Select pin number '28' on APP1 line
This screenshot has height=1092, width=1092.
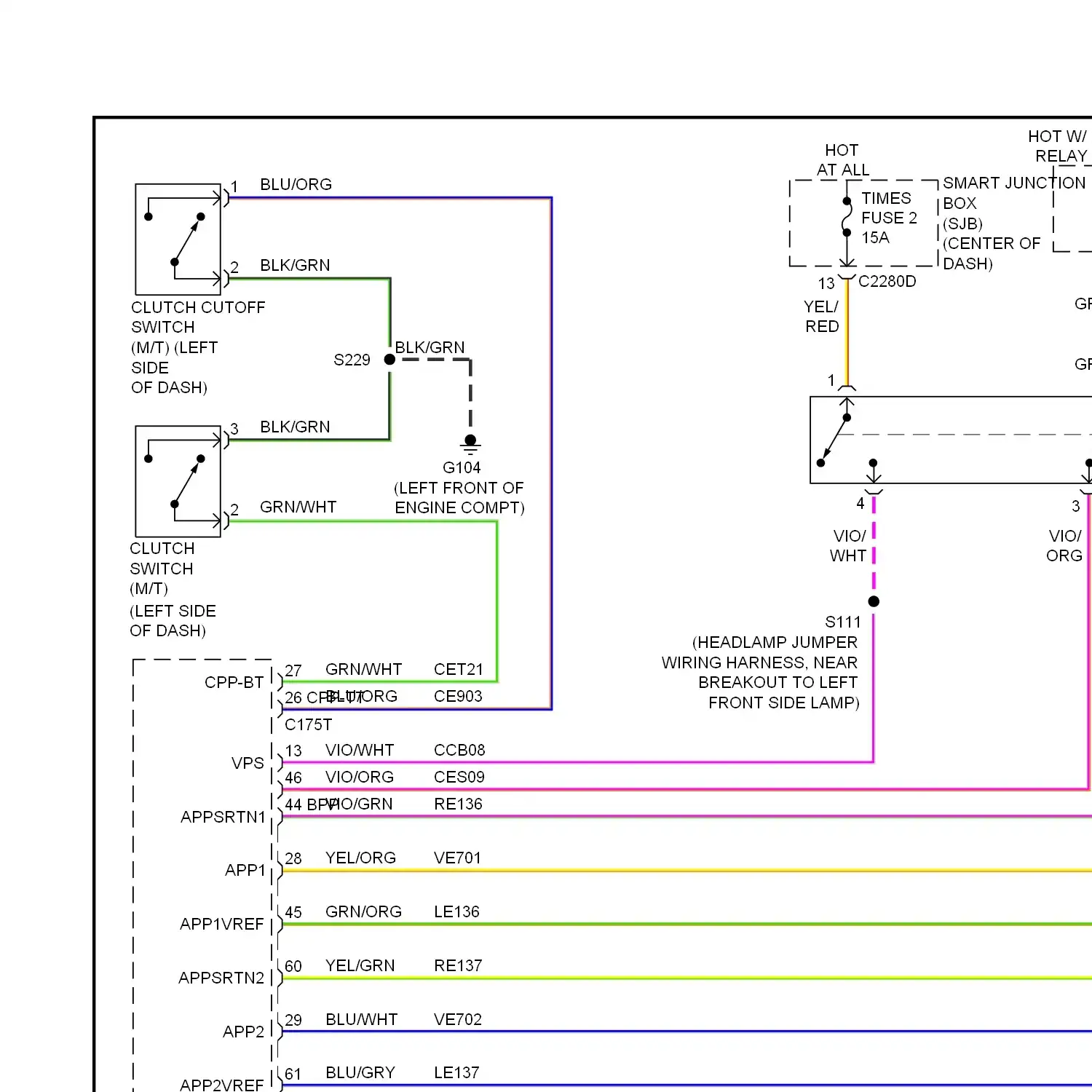tap(293, 858)
